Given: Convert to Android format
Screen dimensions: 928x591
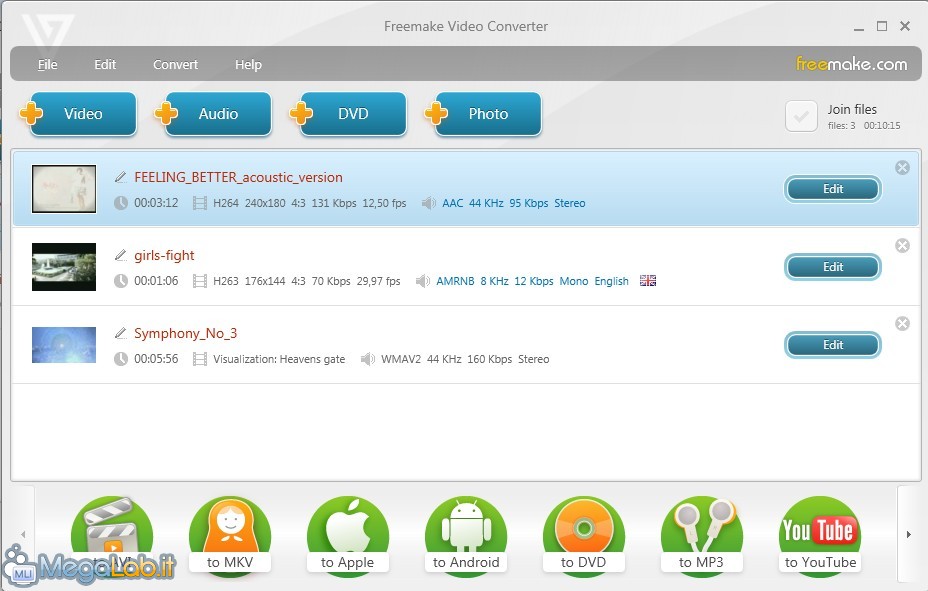Looking at the screenshot, I should coord(466,535).
